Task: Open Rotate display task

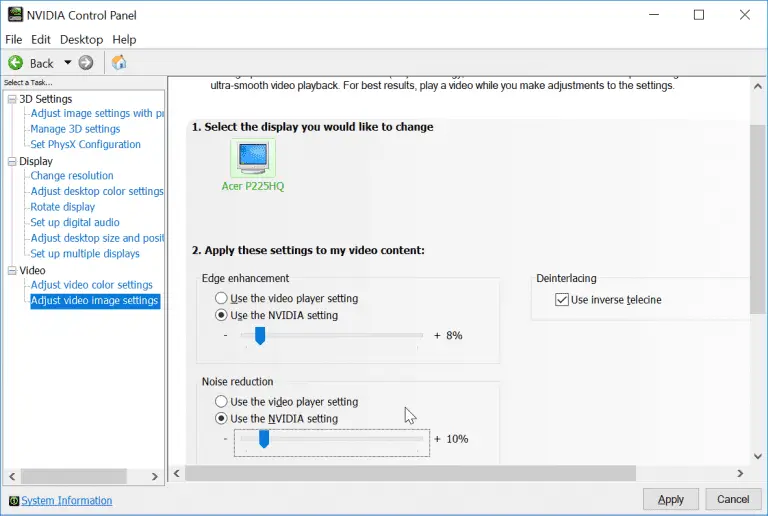Action: [x=63, y=207]
